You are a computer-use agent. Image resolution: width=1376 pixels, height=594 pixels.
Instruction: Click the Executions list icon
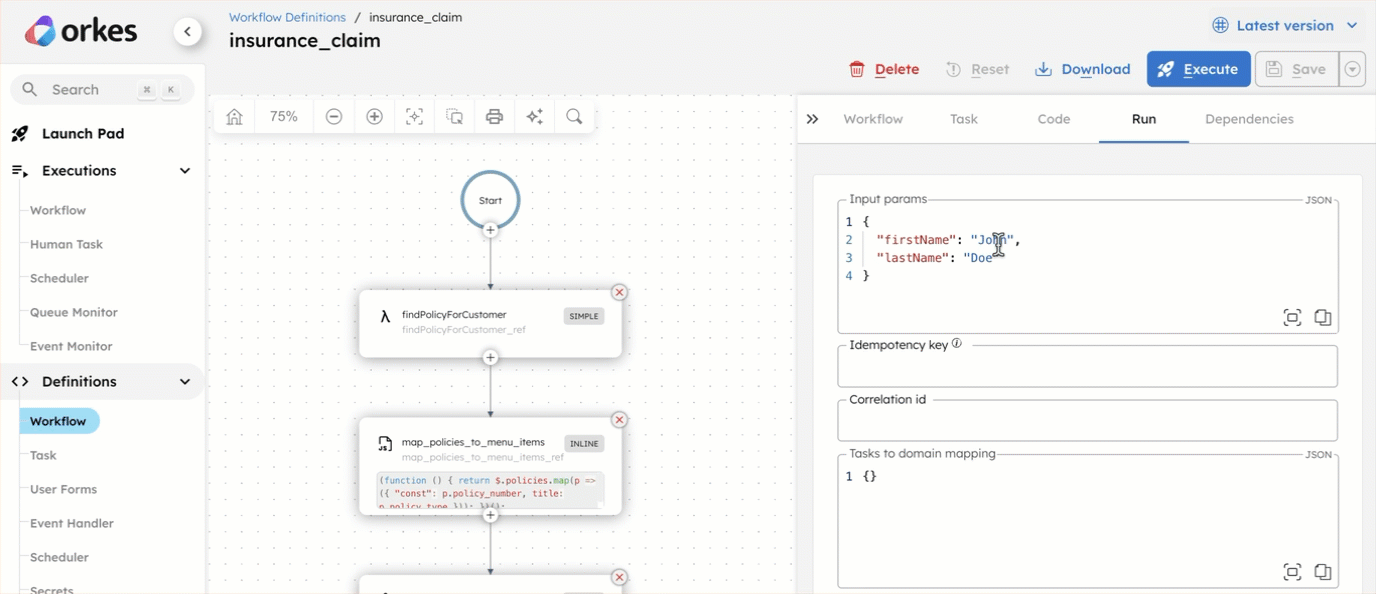tap(20, 171)
